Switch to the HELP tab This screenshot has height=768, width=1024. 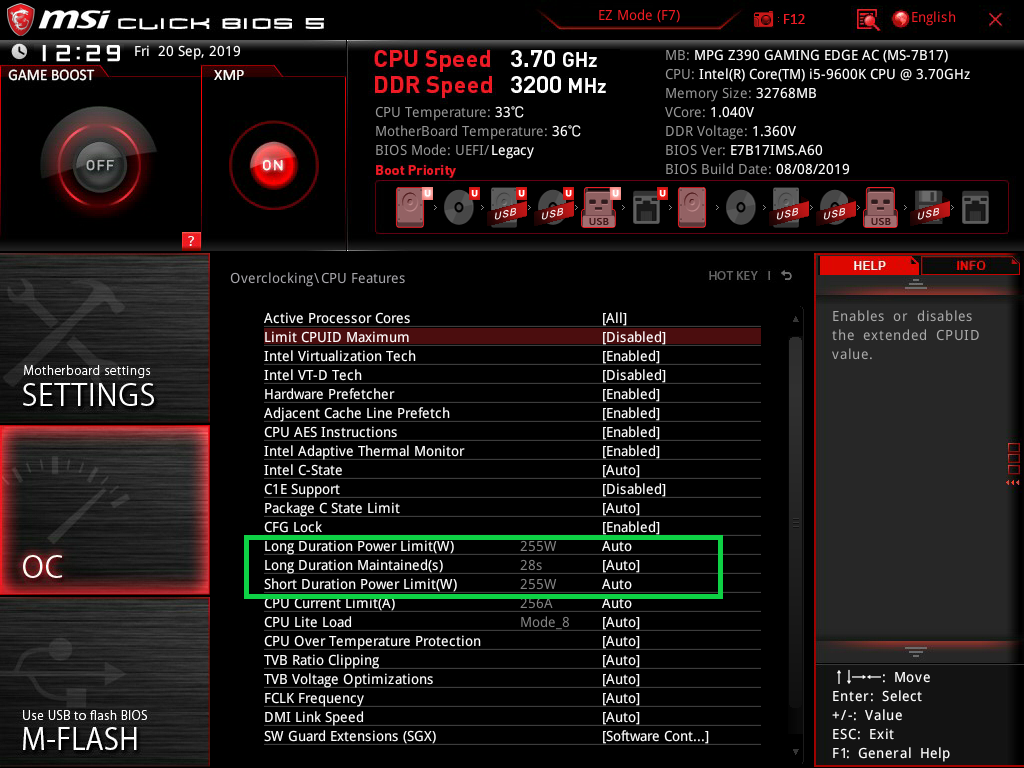869,265
